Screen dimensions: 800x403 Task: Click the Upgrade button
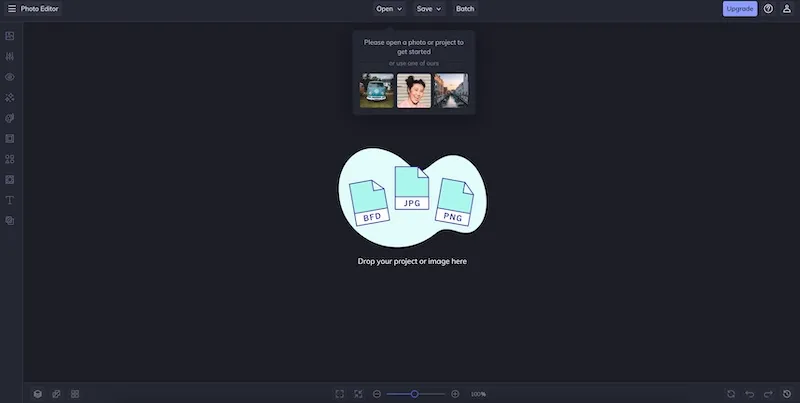tap(740, 9)
